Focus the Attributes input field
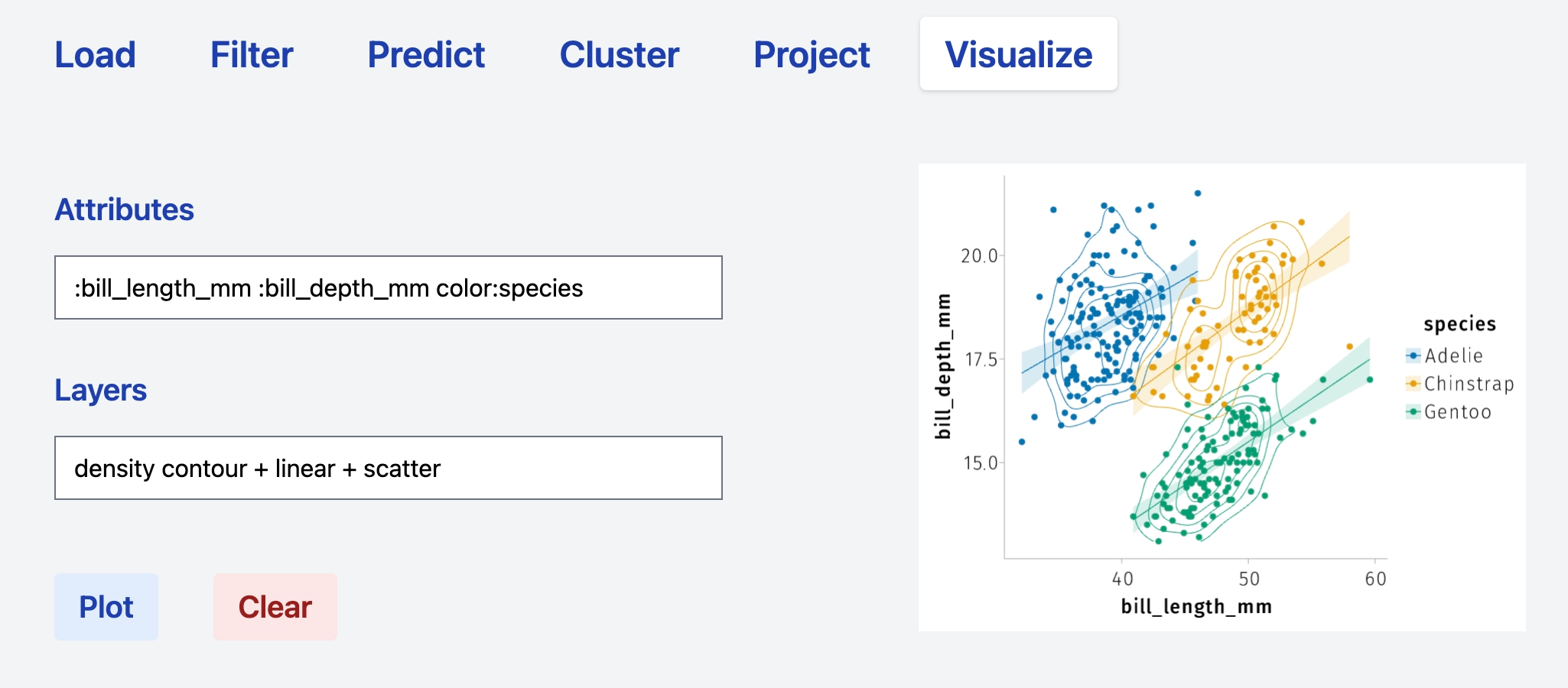 tap(389, 288)
